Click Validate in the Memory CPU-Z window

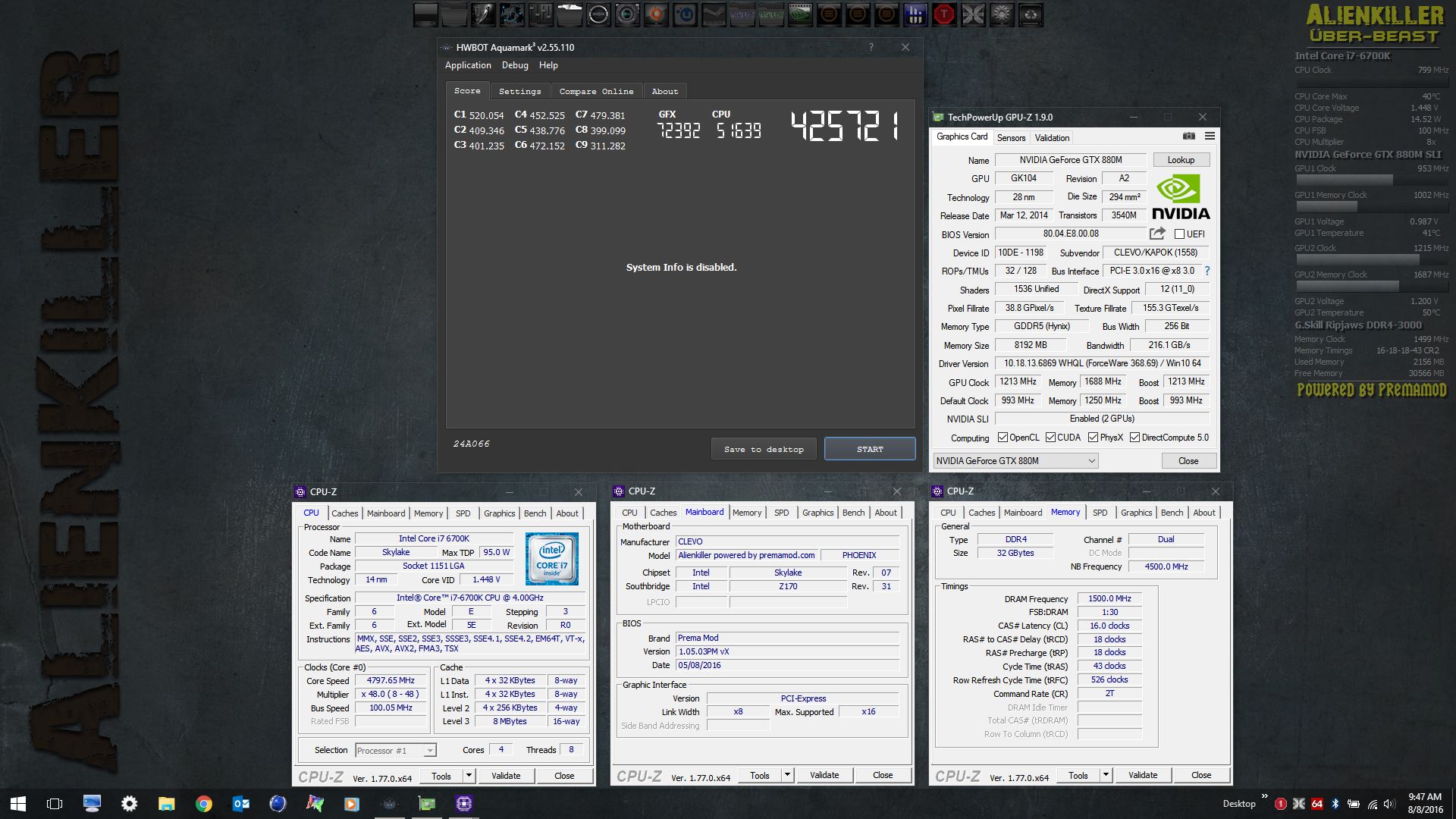(1143, 775)
